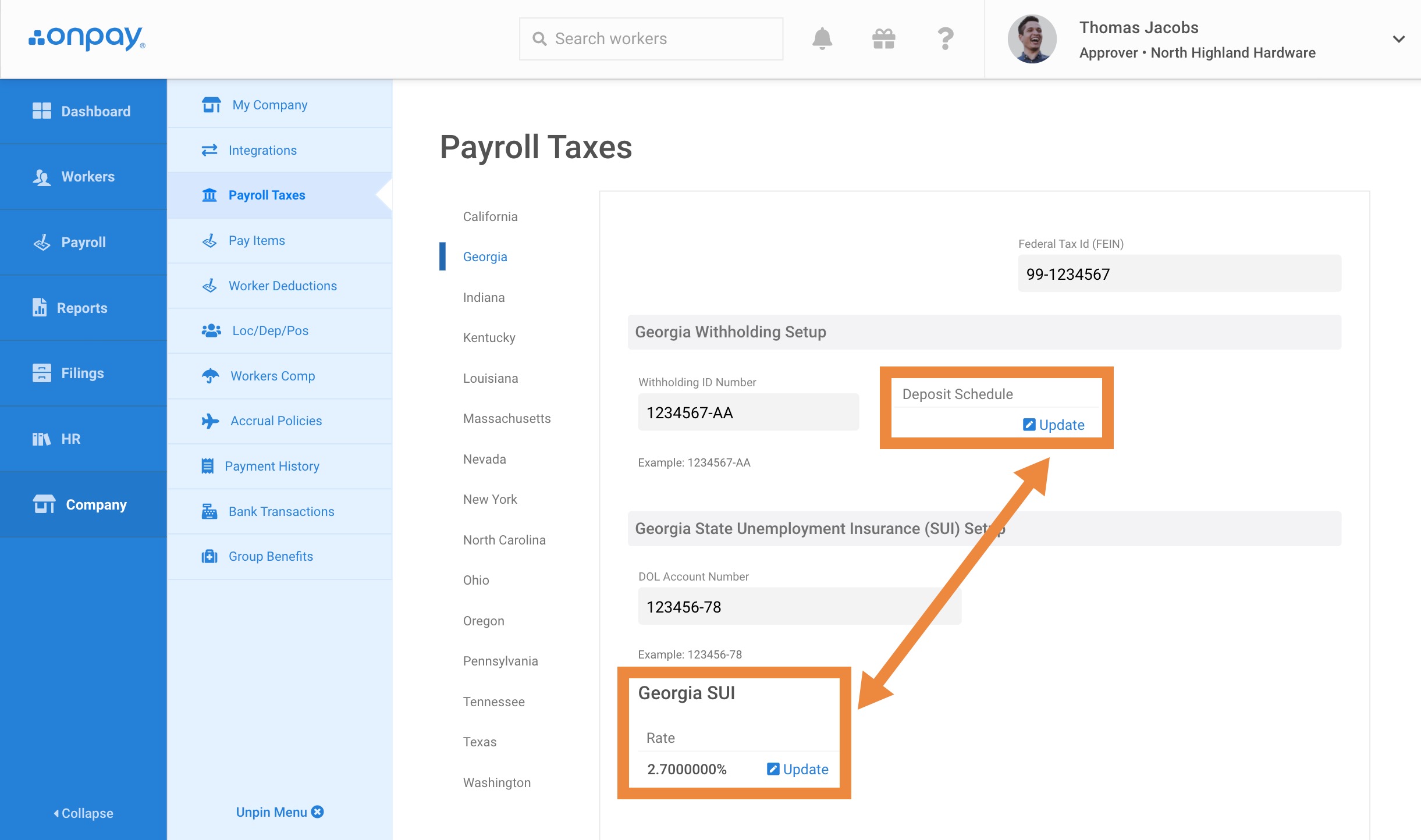Click the Payroll Taxes menu item
The width and height of the screenshot is (1421, 840).
click(267, 195)
